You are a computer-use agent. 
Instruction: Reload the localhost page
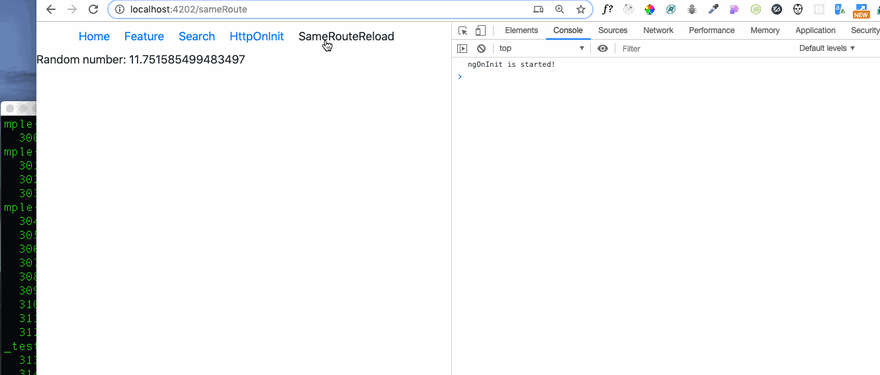coord(93,10)
